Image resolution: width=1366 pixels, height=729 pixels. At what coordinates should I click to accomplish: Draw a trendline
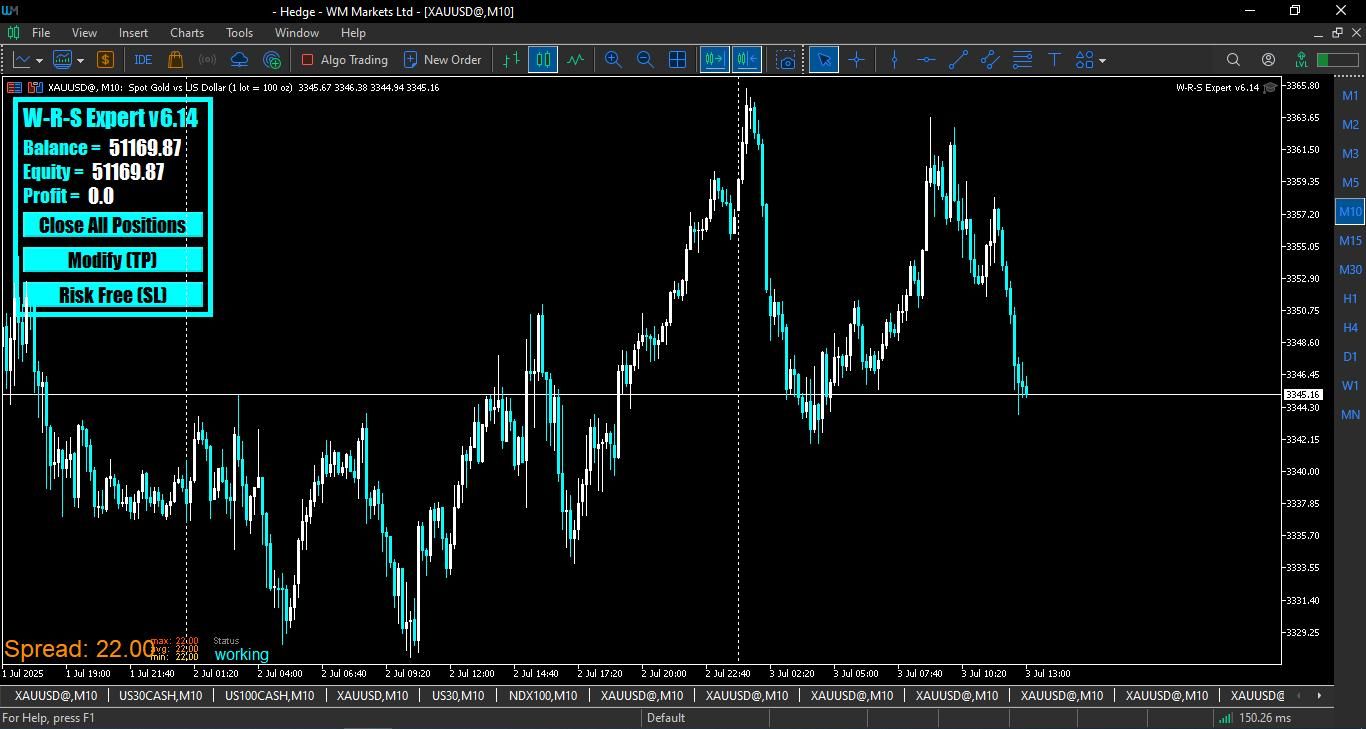pyautogui.click(x=958, y=60)
